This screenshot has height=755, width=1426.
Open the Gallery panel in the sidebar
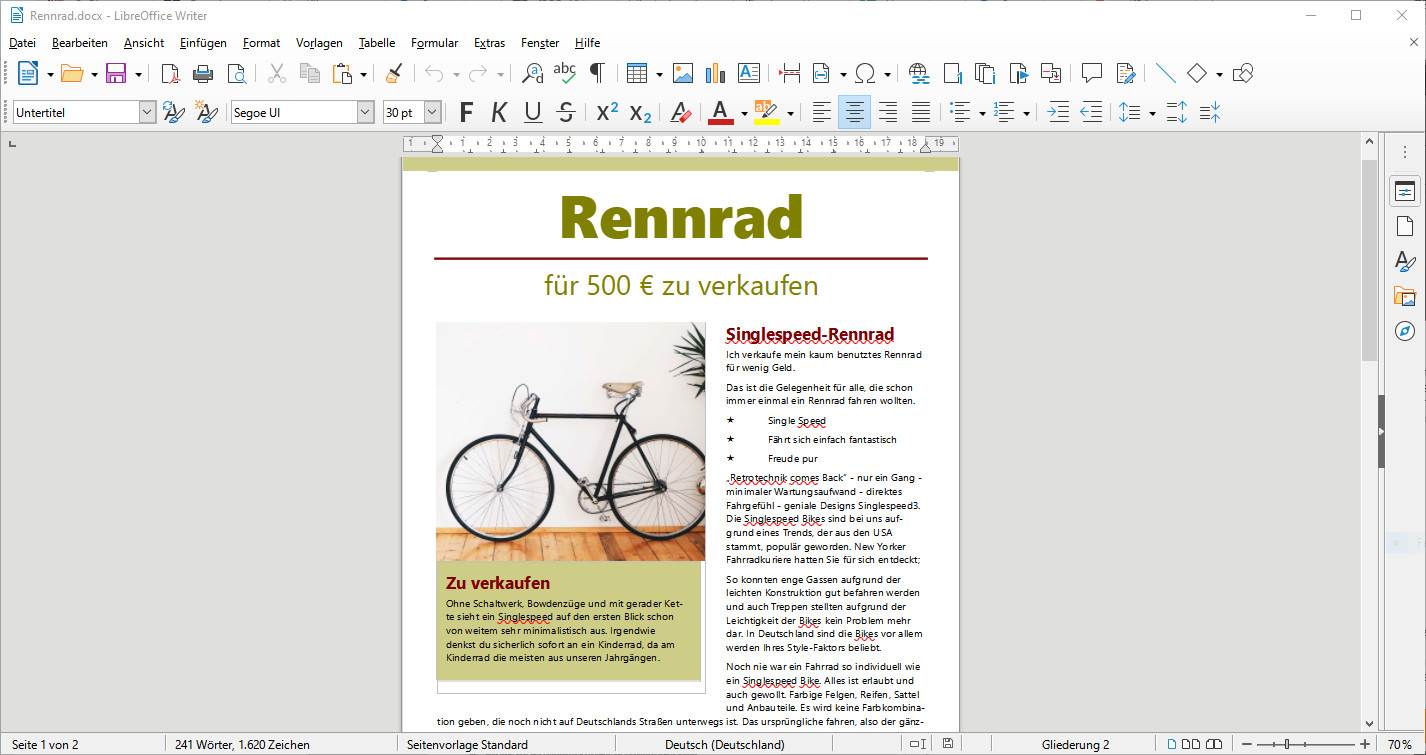pyautogui.click(x=1406, y=296)
